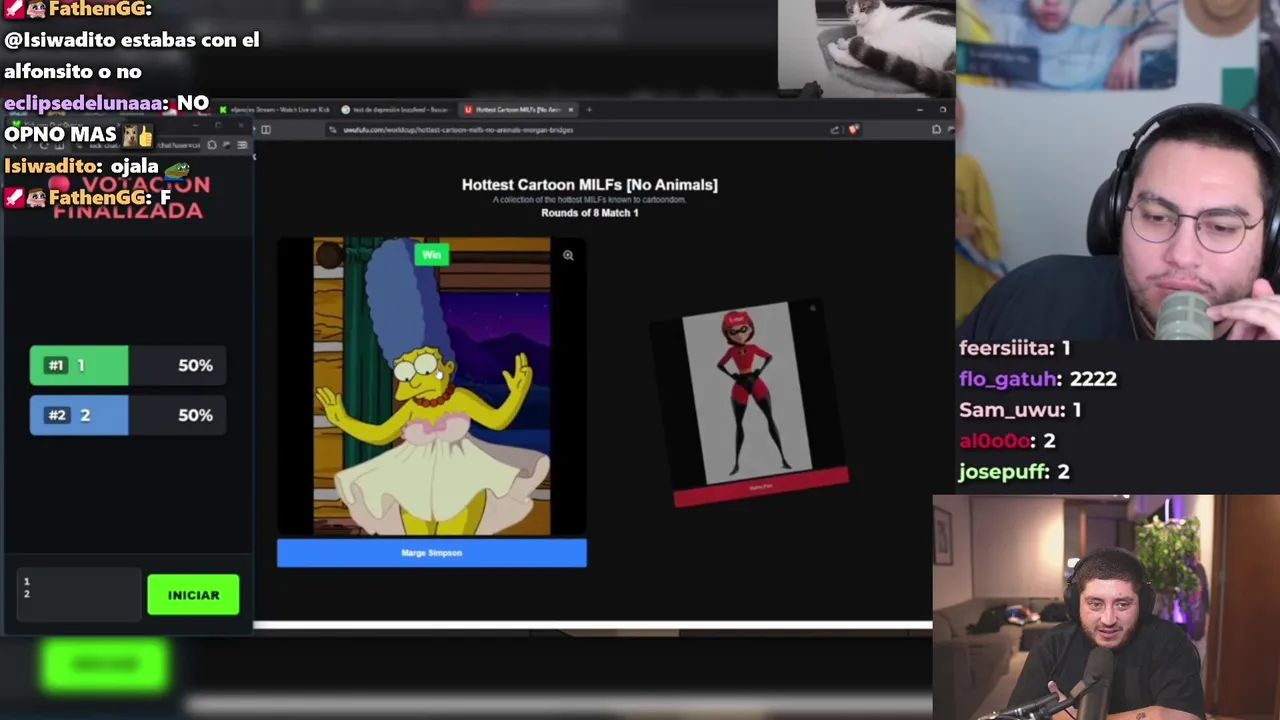Open a new browser tab with plus
Viewport: 1280px width, 720px height.
coord(589,109)
